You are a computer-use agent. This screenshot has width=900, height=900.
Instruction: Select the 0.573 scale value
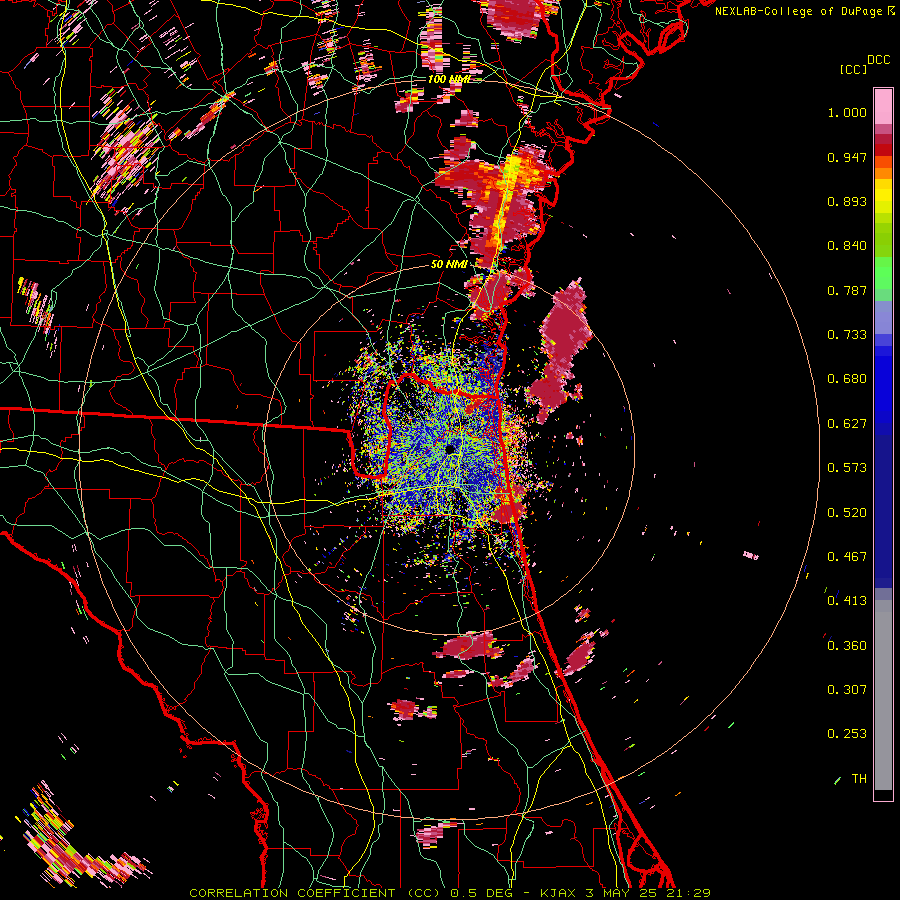pyautogui.click(x=847, y=468)
